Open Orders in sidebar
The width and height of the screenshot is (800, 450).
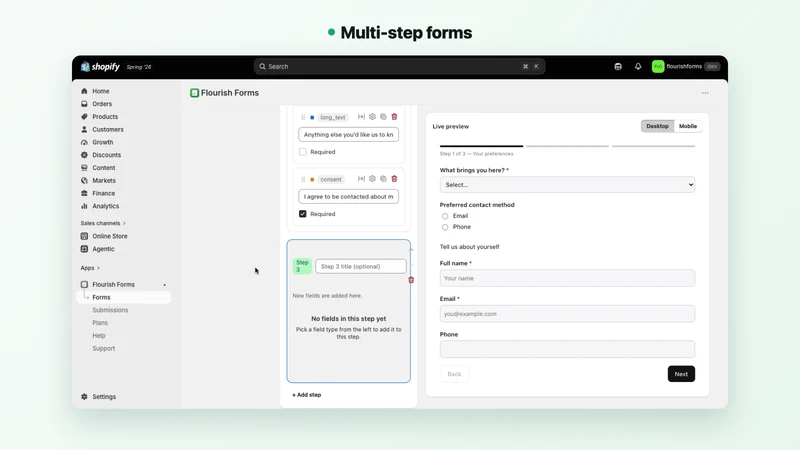click(x=102, y=104)
